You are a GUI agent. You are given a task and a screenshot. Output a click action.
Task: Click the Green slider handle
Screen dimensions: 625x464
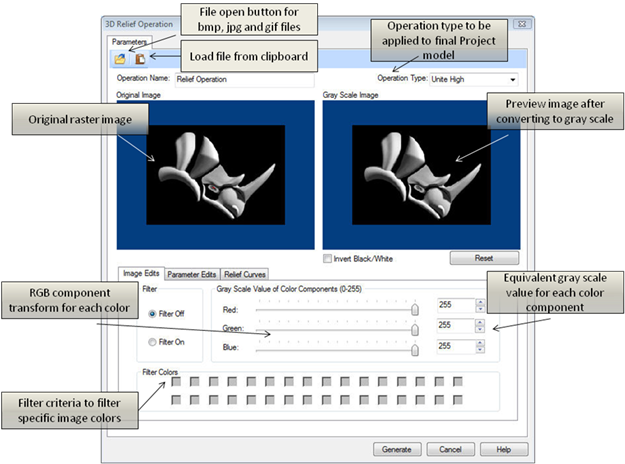415,330
